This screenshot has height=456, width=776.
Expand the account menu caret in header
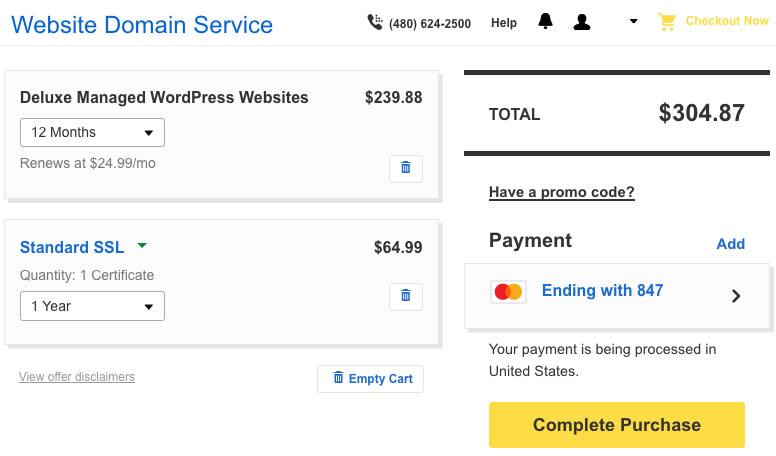tap(633, 21)
